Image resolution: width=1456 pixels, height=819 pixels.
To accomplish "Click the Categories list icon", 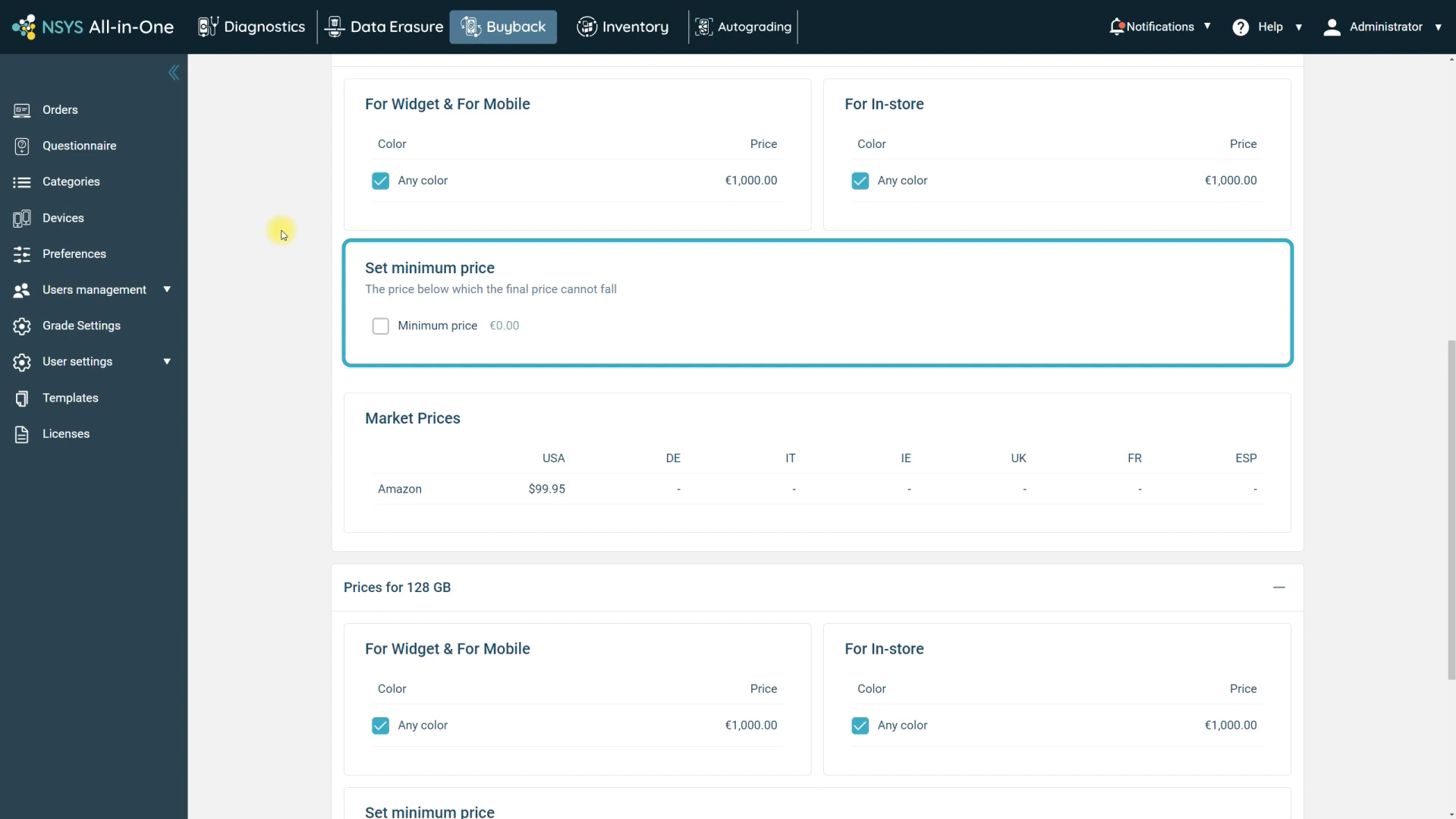I will (x=22, y=182).
